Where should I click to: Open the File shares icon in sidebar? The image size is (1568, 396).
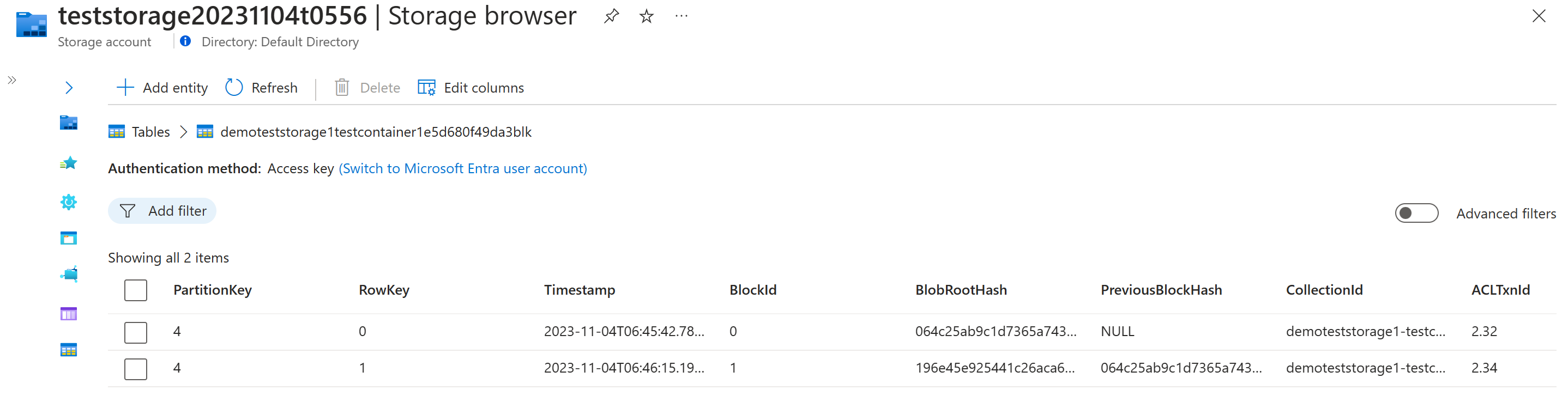pos(69,275)
